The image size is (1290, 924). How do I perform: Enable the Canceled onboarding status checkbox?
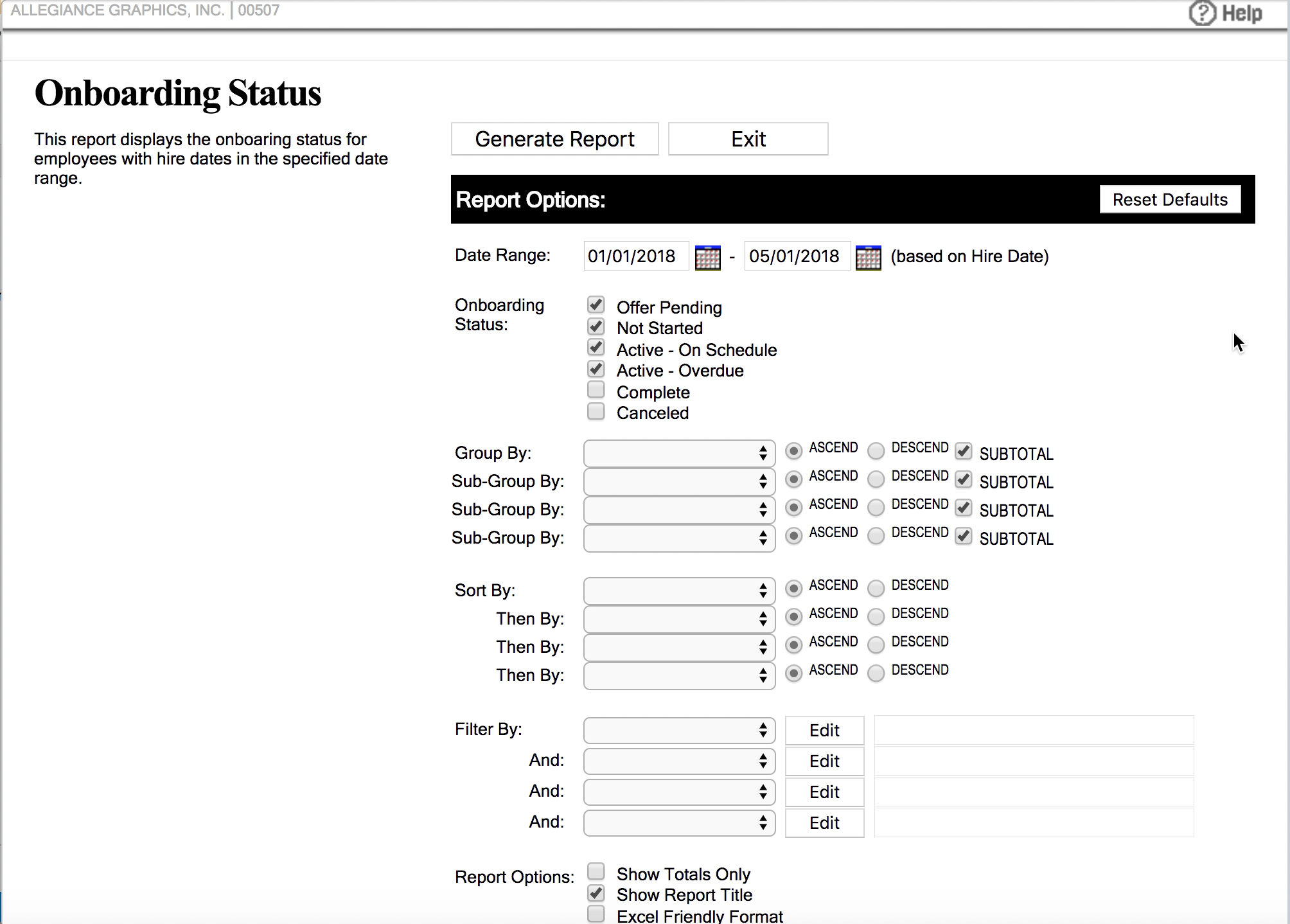tap(596, 411)
